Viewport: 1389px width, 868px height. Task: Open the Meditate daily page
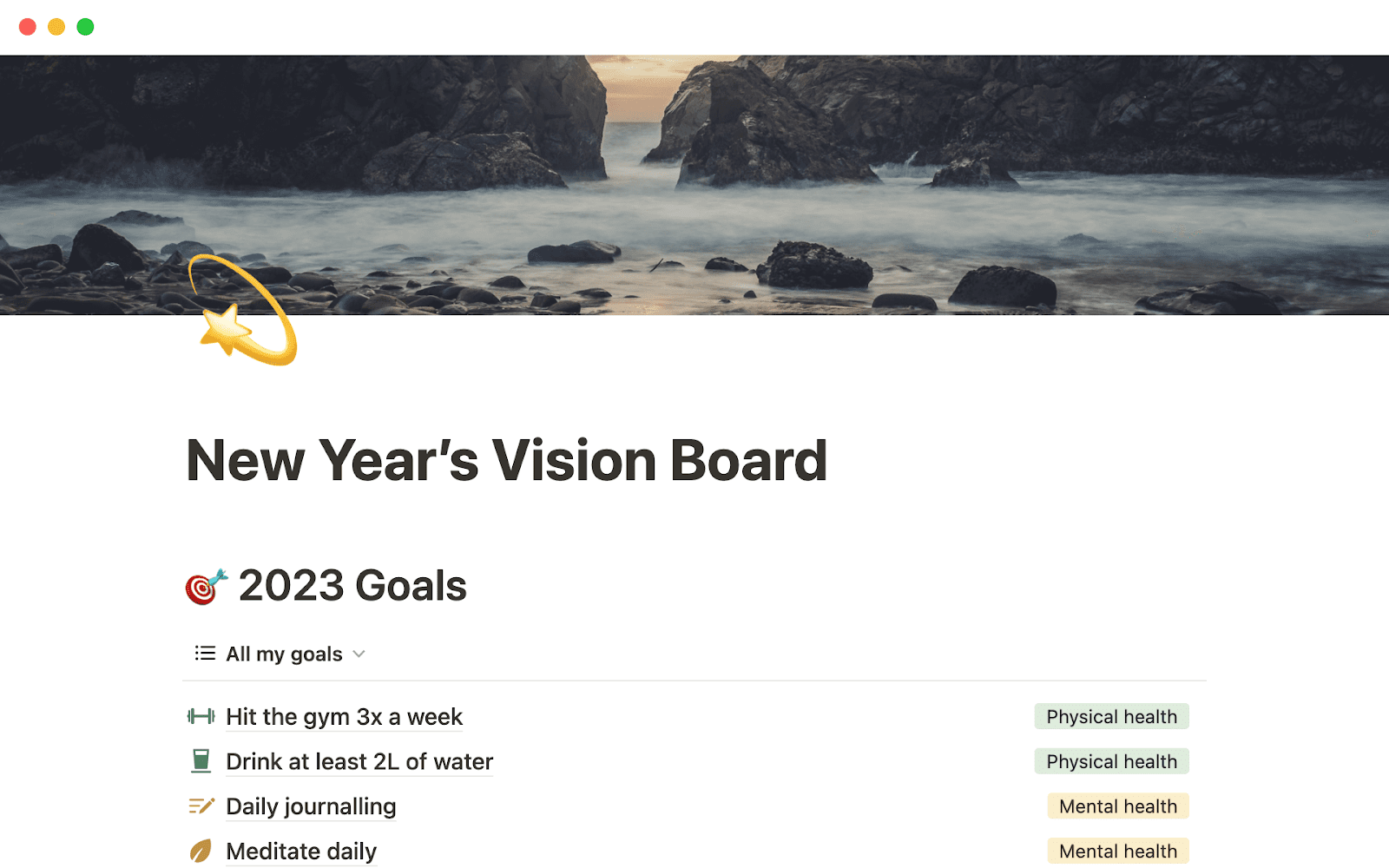click(x=300, y=851)
